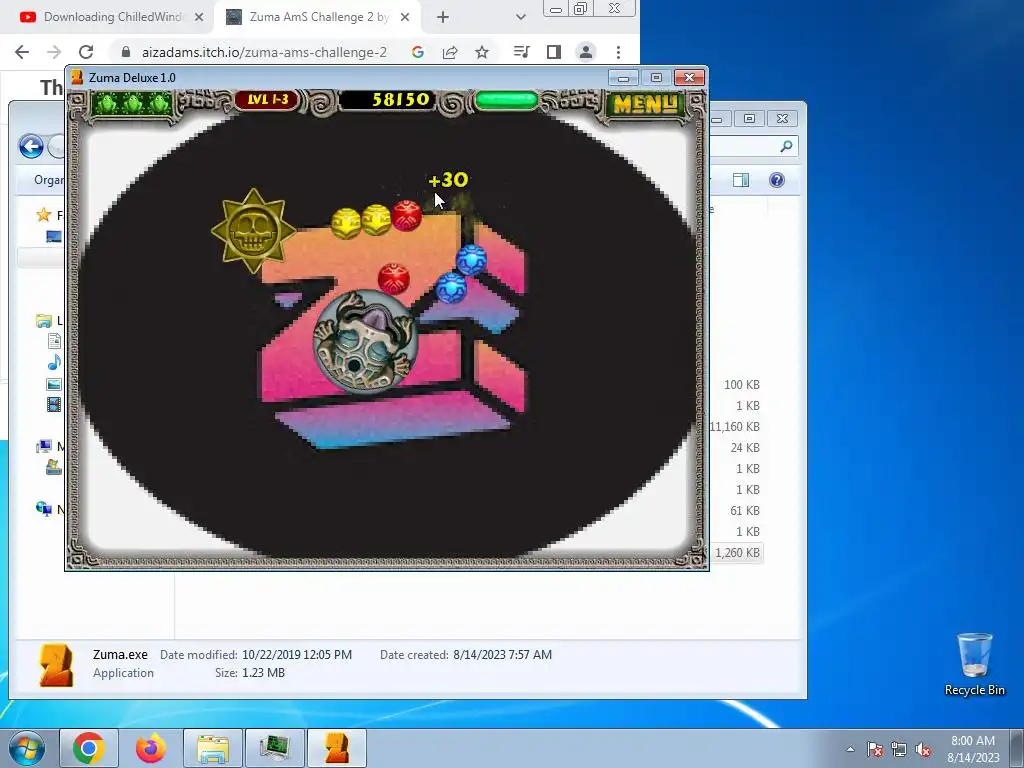Click the taskbar clock 8:00 AM
The height and width of the screenshot is (768, 1024).
[x=972, y=741]
